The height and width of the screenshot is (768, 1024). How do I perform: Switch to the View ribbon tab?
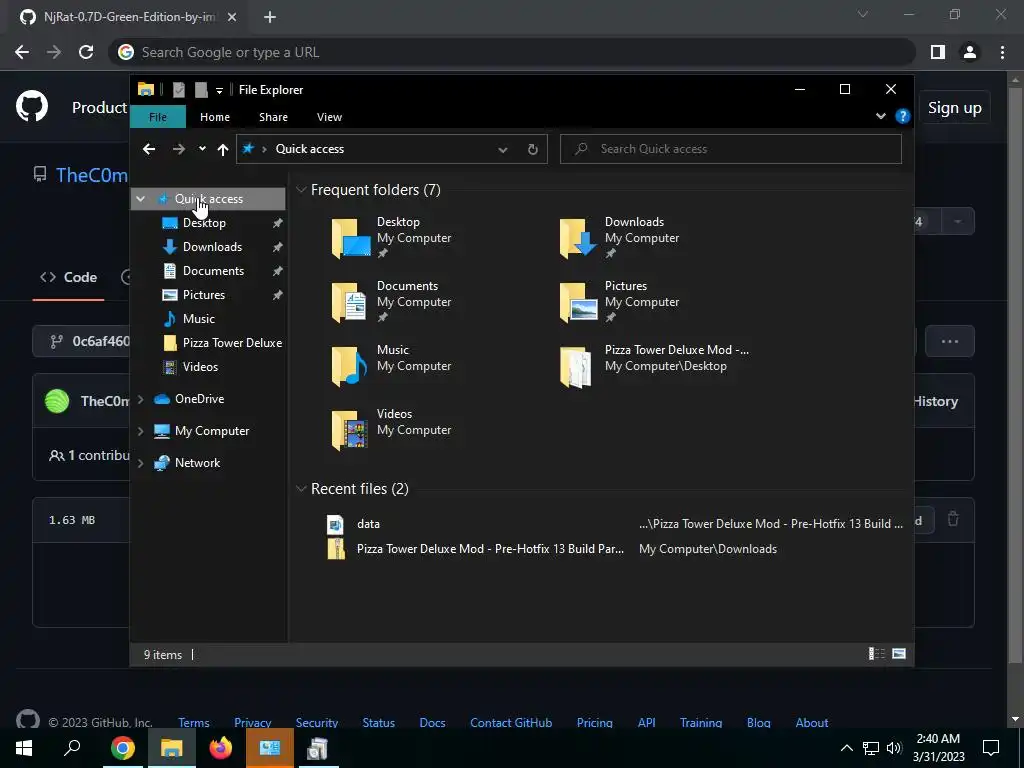[x=329, y=117]
